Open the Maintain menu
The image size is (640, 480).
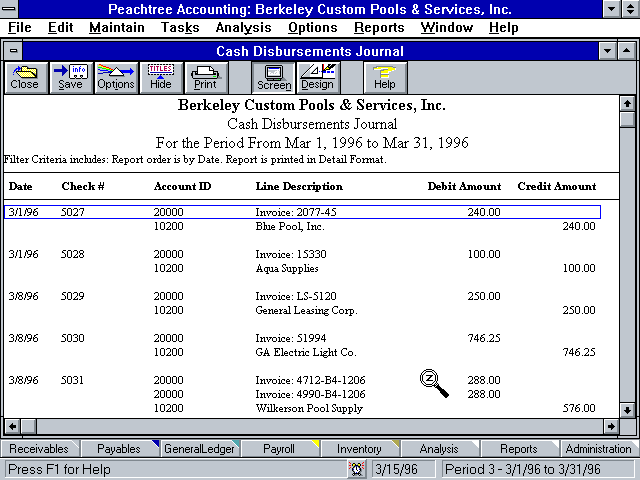coord(117,27)
